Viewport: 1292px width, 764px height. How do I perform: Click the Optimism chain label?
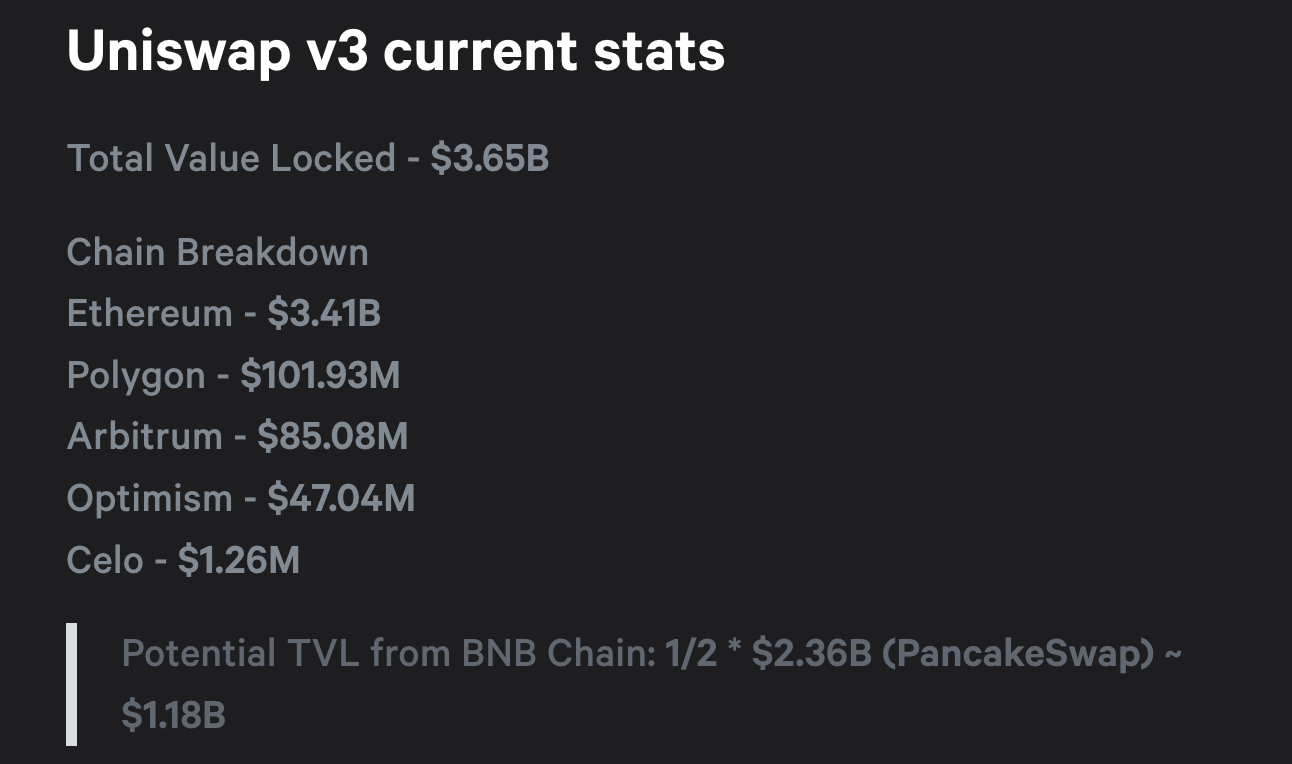(x=150, y=498)
